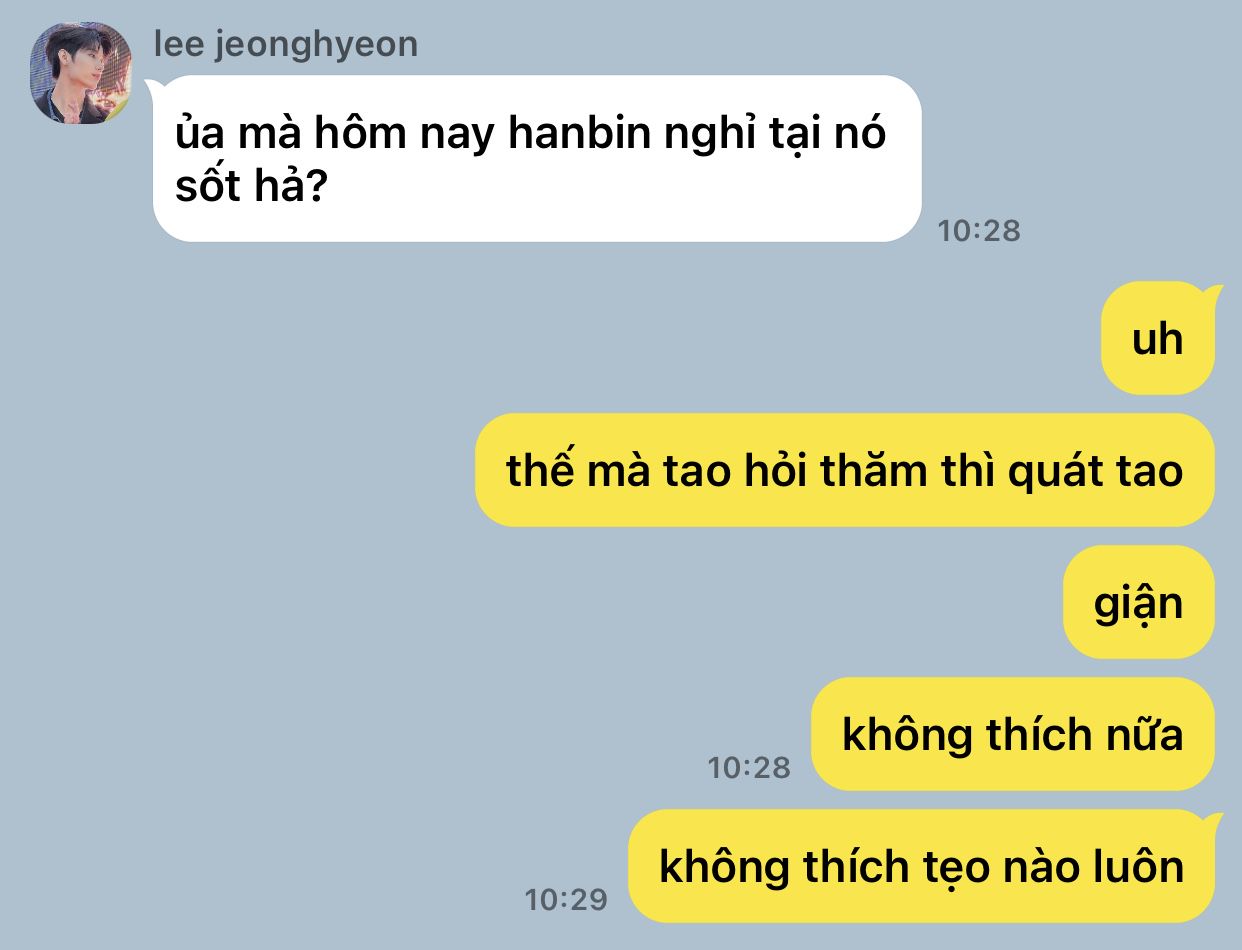Tap the sender name lee jeonghyeon

tap(285, 44)
